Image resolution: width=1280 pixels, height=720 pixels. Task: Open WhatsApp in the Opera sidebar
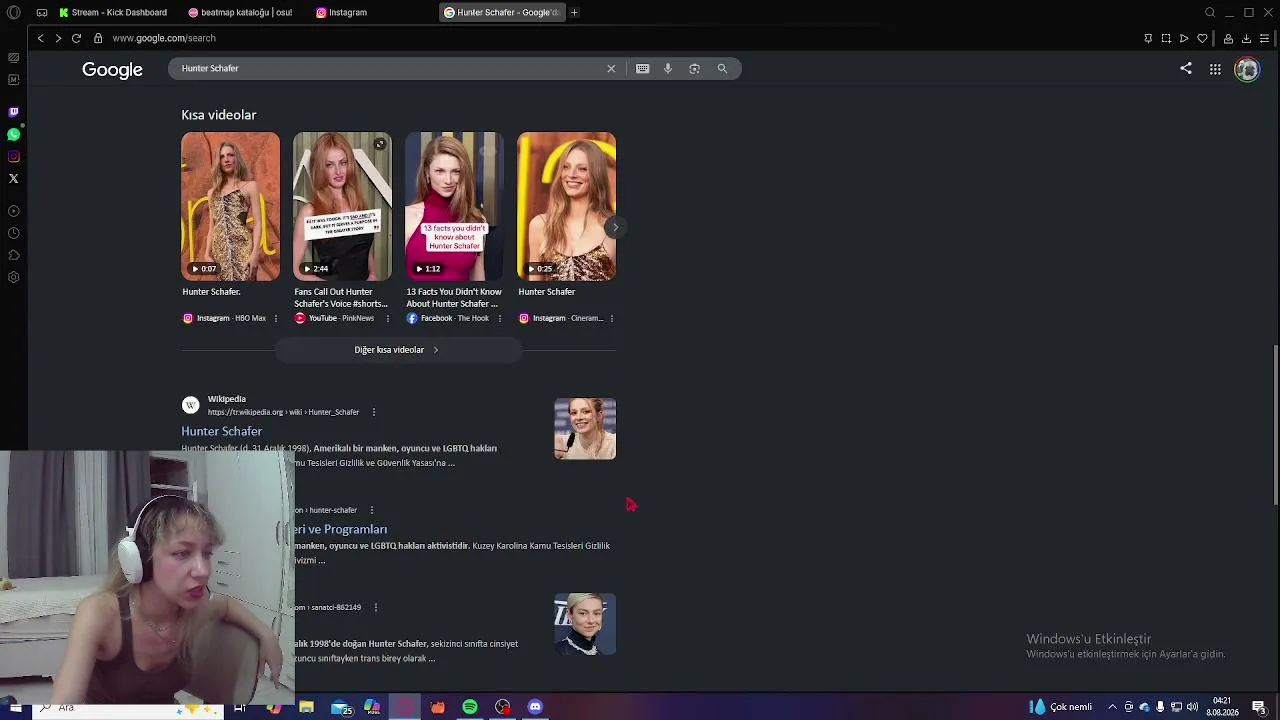click(13, 134)
